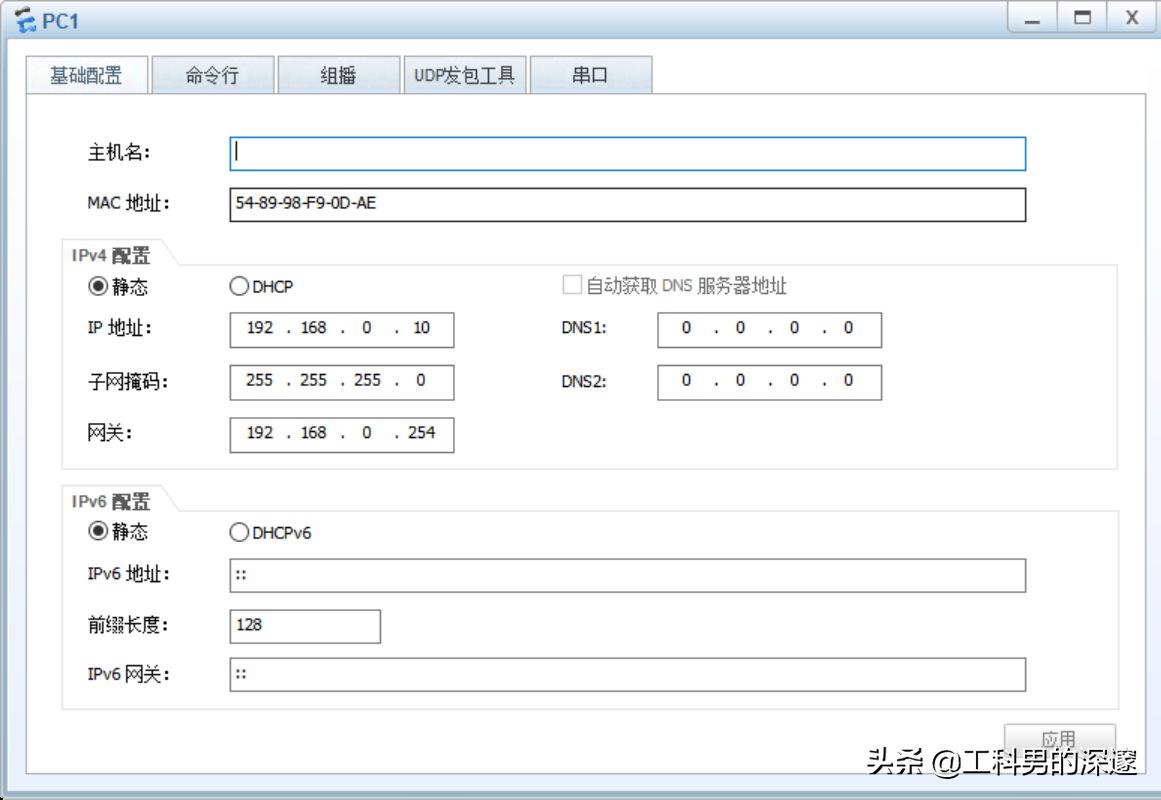This screenshot has height=800, width=1161.
Task: Click the IPv6 地址 input field
Action: click(627, 576)
